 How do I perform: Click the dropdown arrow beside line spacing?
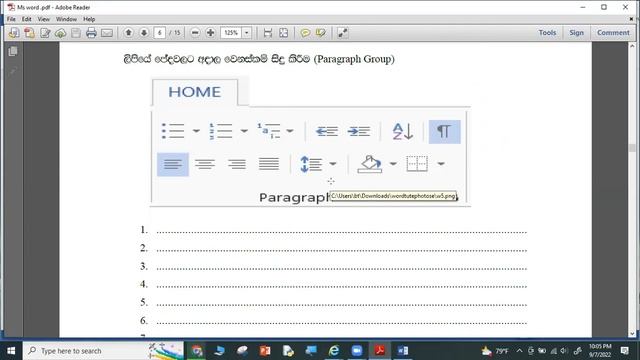333,164
